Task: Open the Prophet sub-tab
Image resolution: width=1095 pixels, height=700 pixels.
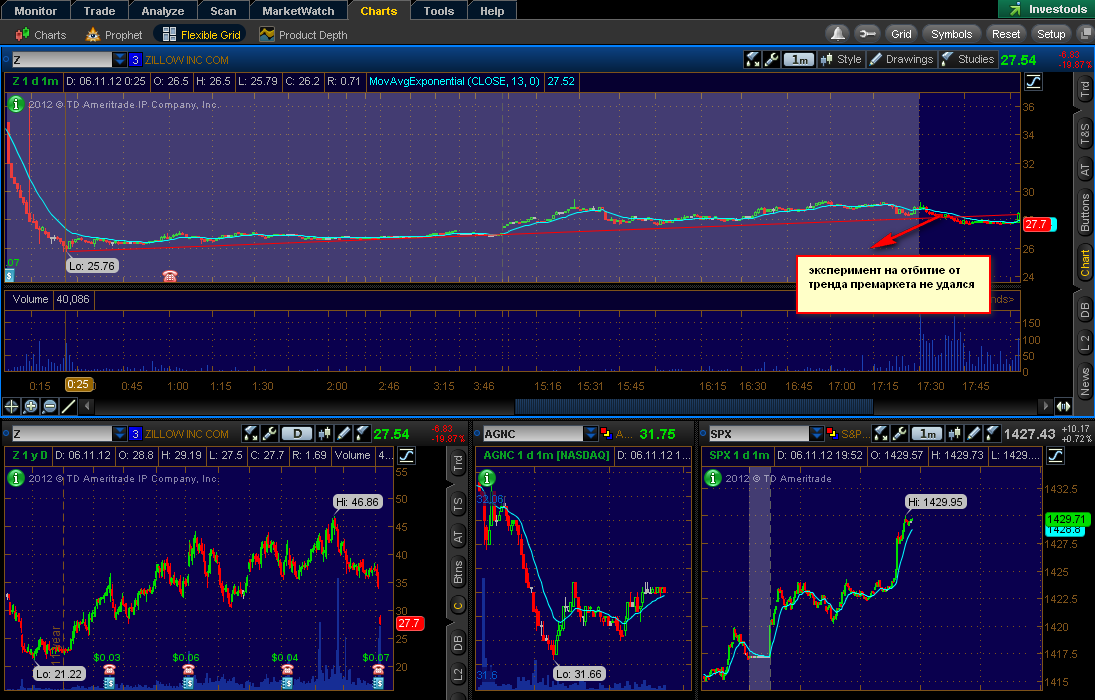Action: pyautogui.click(x=114, y=35)
